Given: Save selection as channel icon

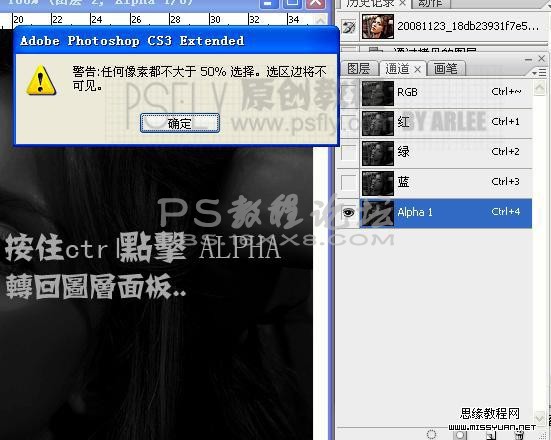Looking at the screenshot, I should pos(461,435).
